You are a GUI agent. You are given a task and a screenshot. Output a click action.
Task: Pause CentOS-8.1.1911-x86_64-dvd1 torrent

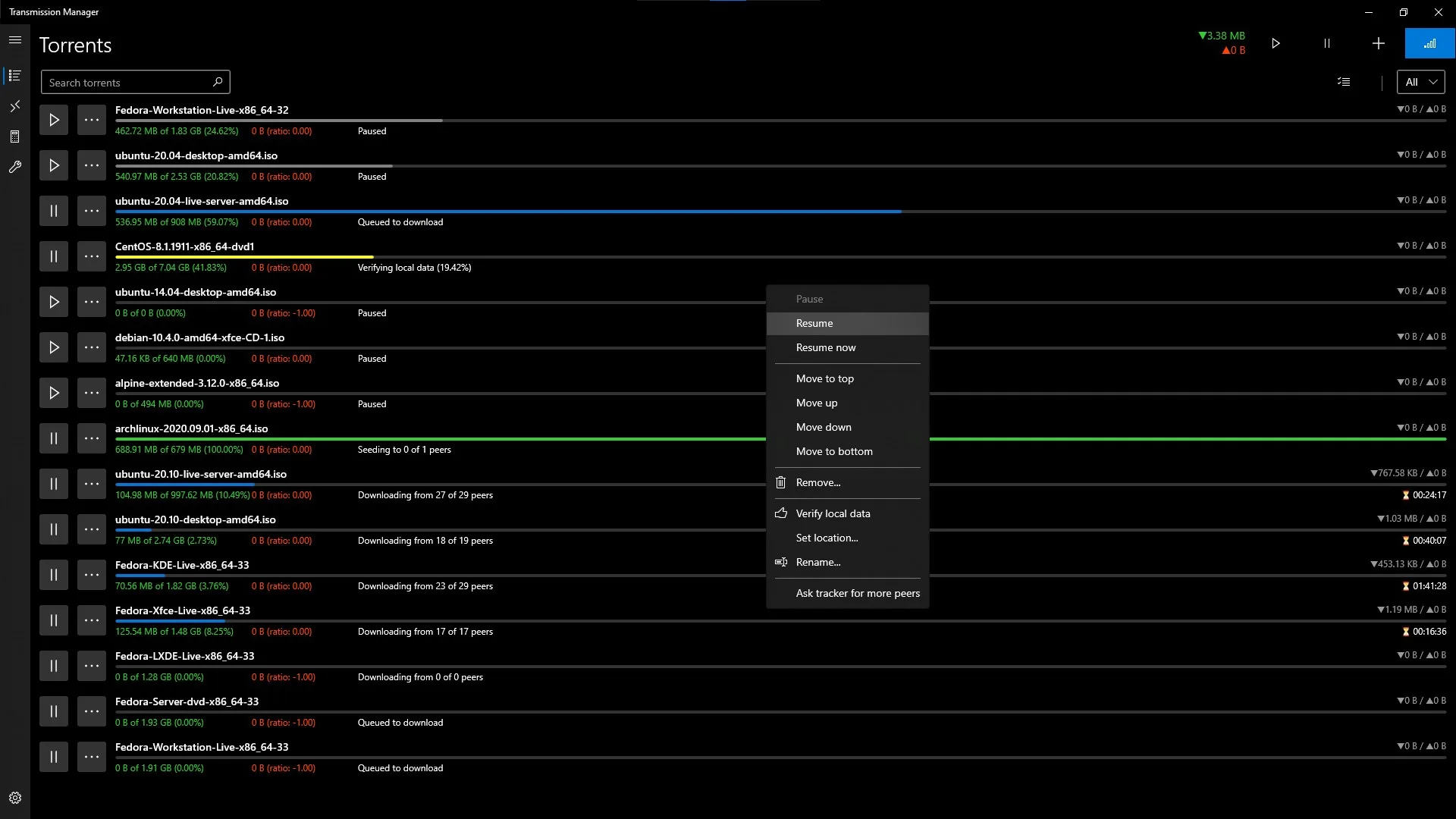coord(54,256)
